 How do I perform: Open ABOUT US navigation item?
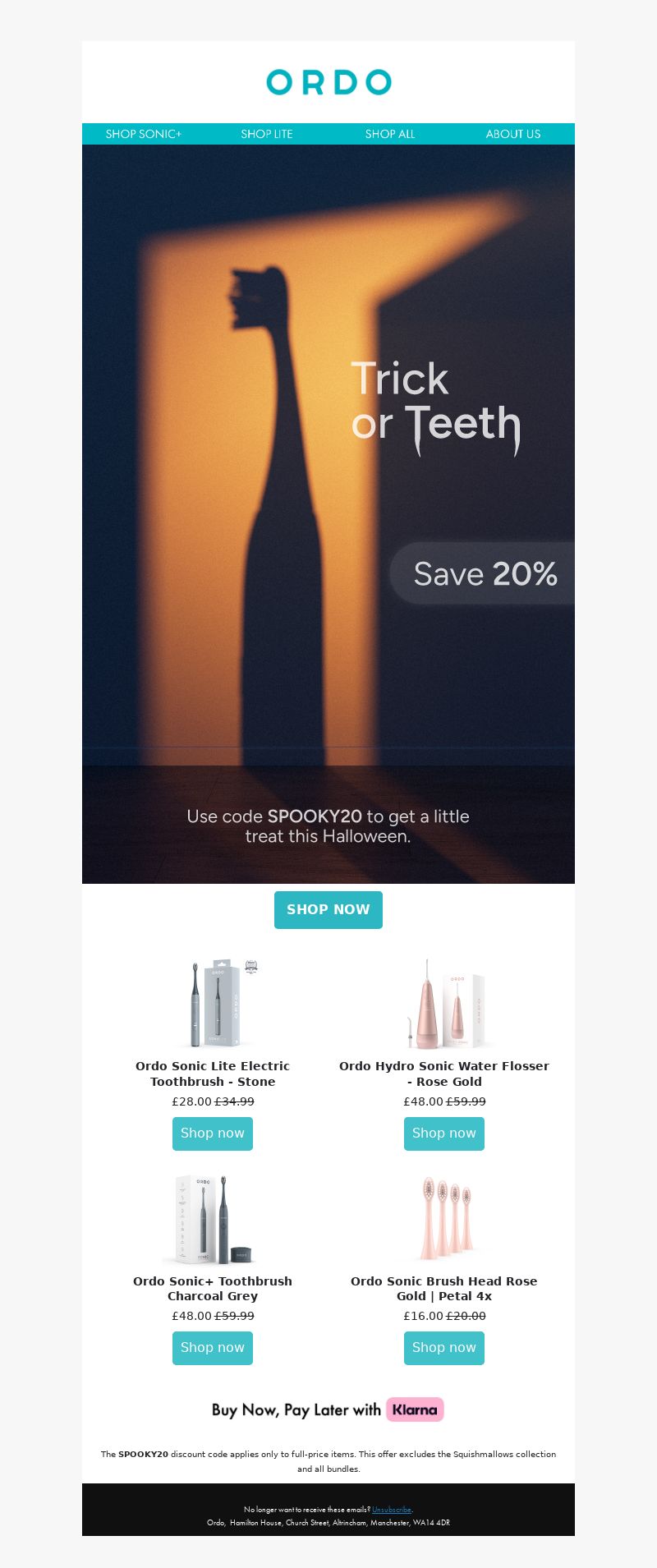[513, 134]
